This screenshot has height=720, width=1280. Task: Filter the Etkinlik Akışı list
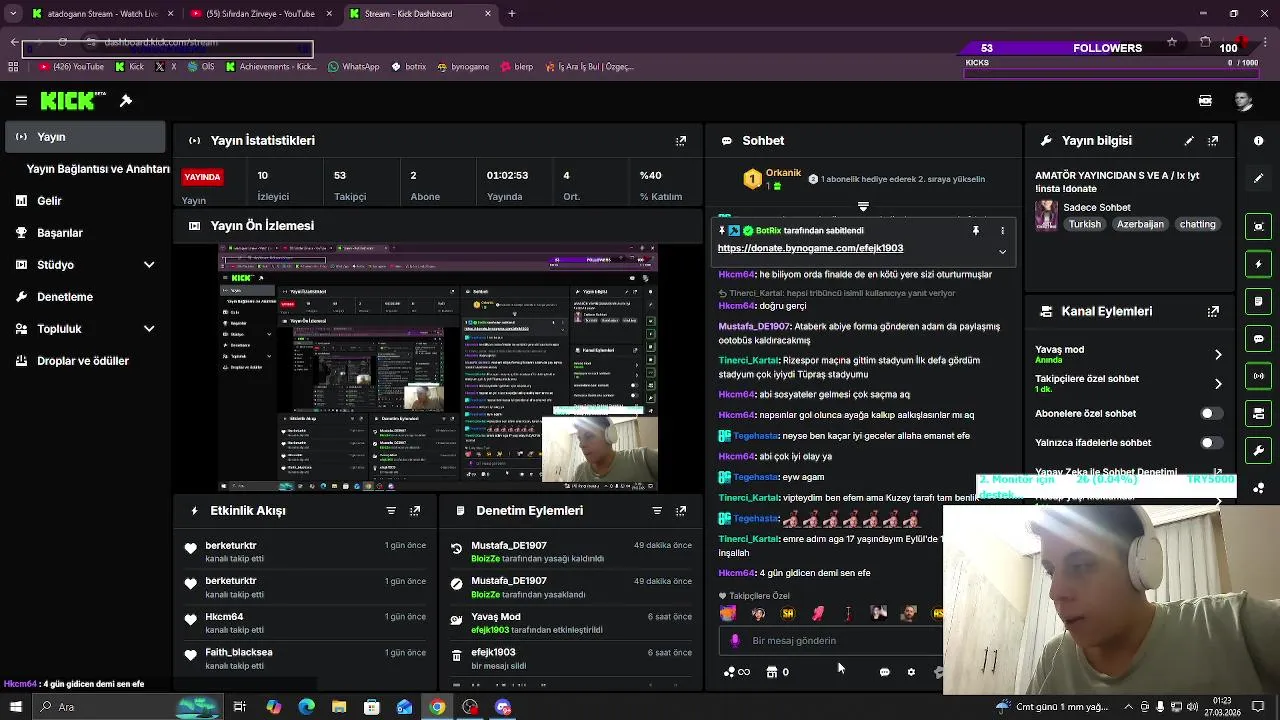point(391,511)
